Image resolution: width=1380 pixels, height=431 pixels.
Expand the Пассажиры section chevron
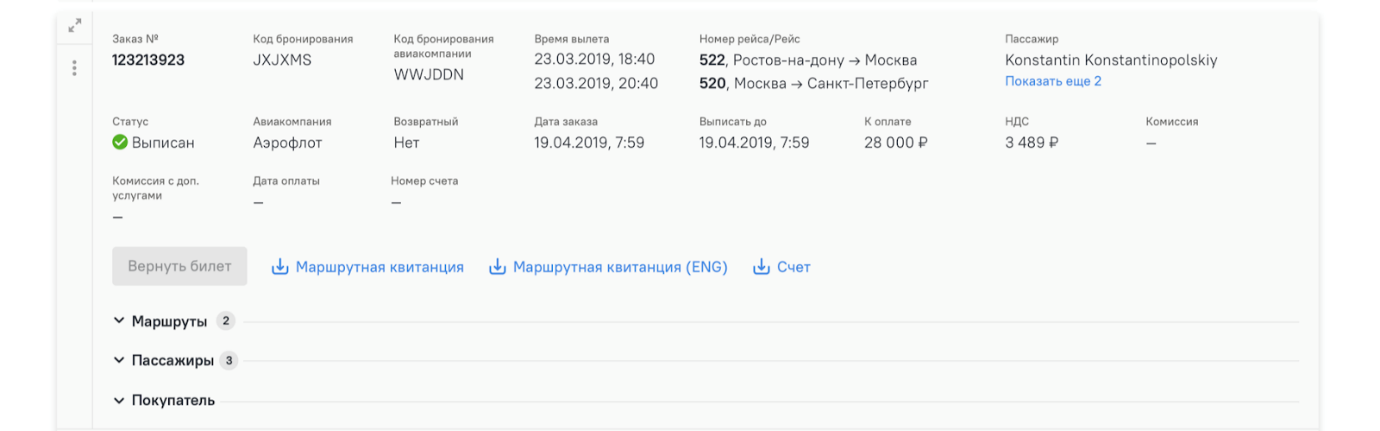point(119,360)
